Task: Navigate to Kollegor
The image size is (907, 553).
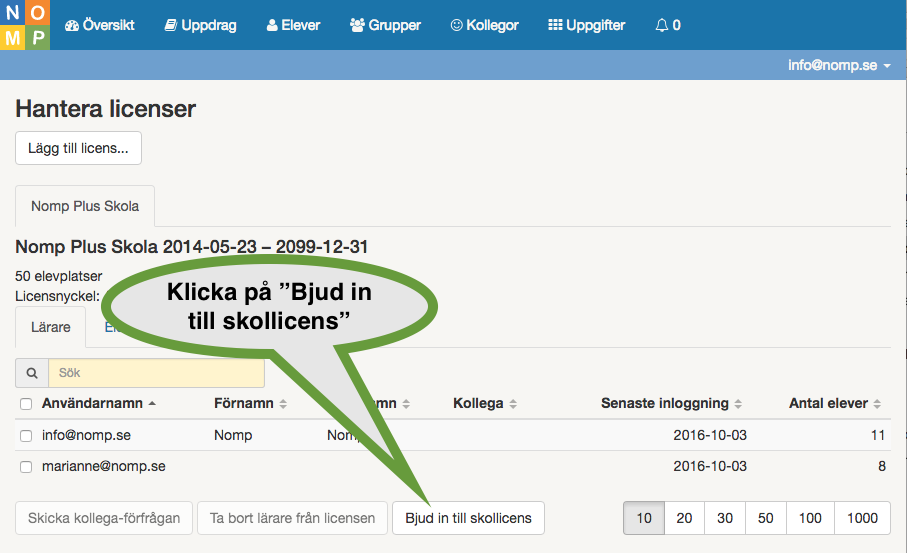Action: (485, 25)
